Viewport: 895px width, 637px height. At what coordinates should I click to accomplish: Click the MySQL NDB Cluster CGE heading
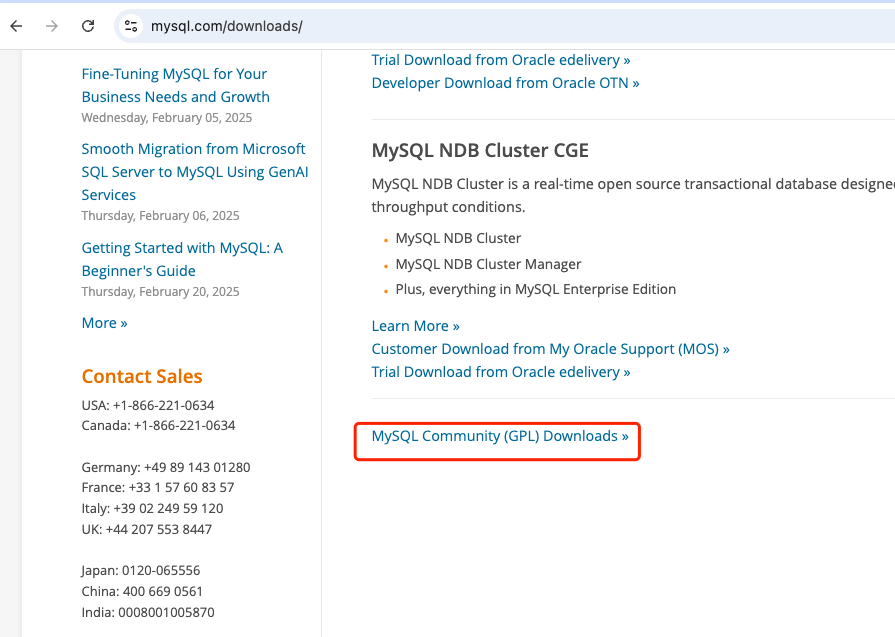(x=480, y=151)
